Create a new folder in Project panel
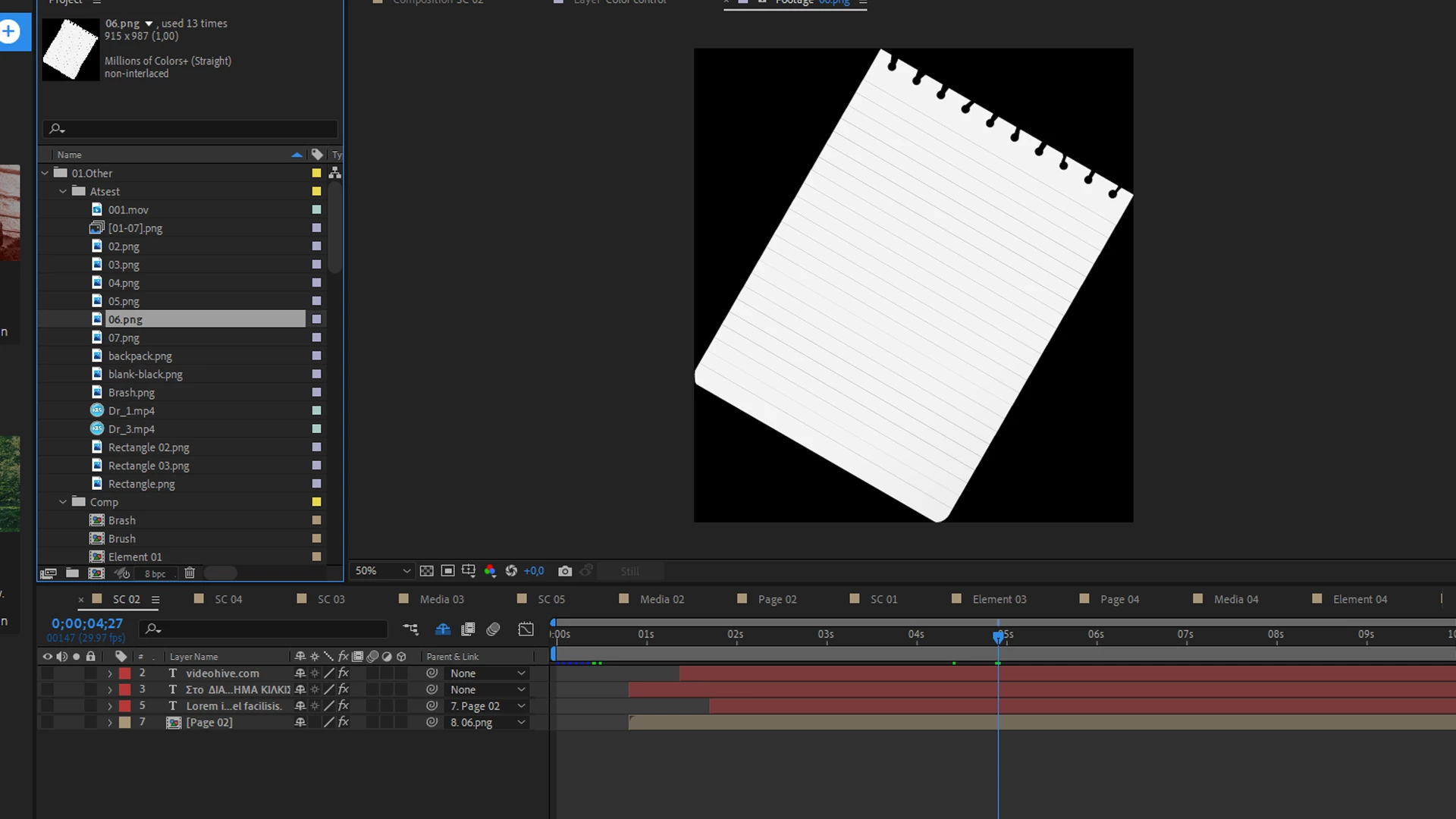Image resolution: width=1456 pixels, height=819 pixels. pyautogui.click(x=72, y=573)
